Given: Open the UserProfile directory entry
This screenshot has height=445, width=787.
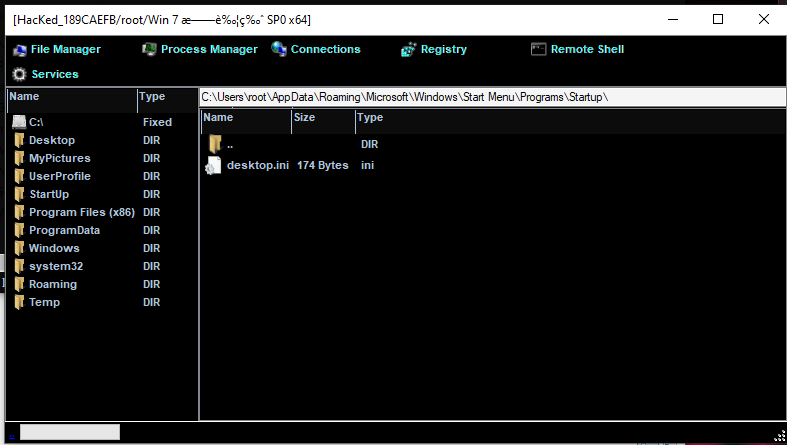Looking at the screenshot, I should [x=59, y=176].
